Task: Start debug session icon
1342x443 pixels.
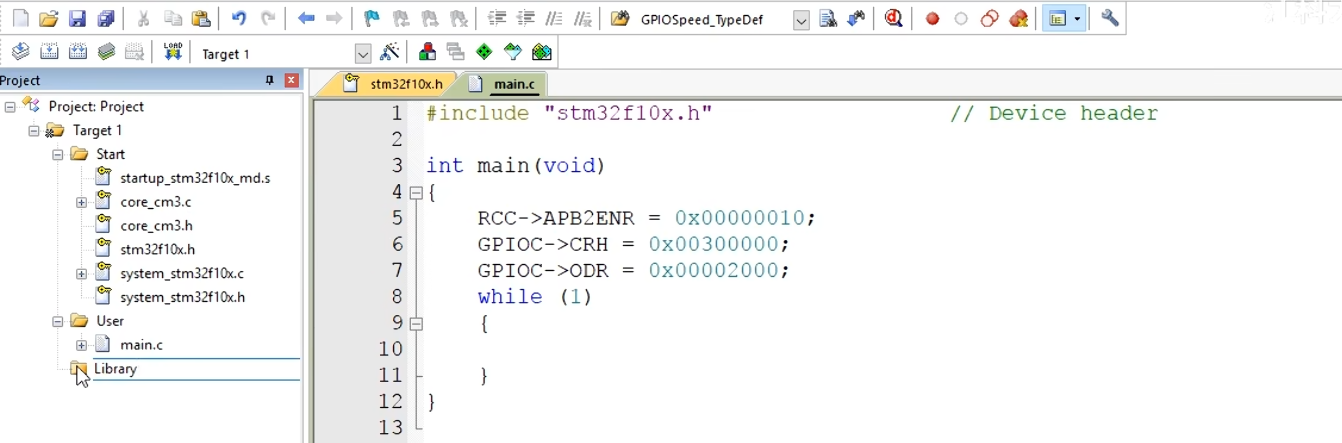Action: tap(894, 18)
